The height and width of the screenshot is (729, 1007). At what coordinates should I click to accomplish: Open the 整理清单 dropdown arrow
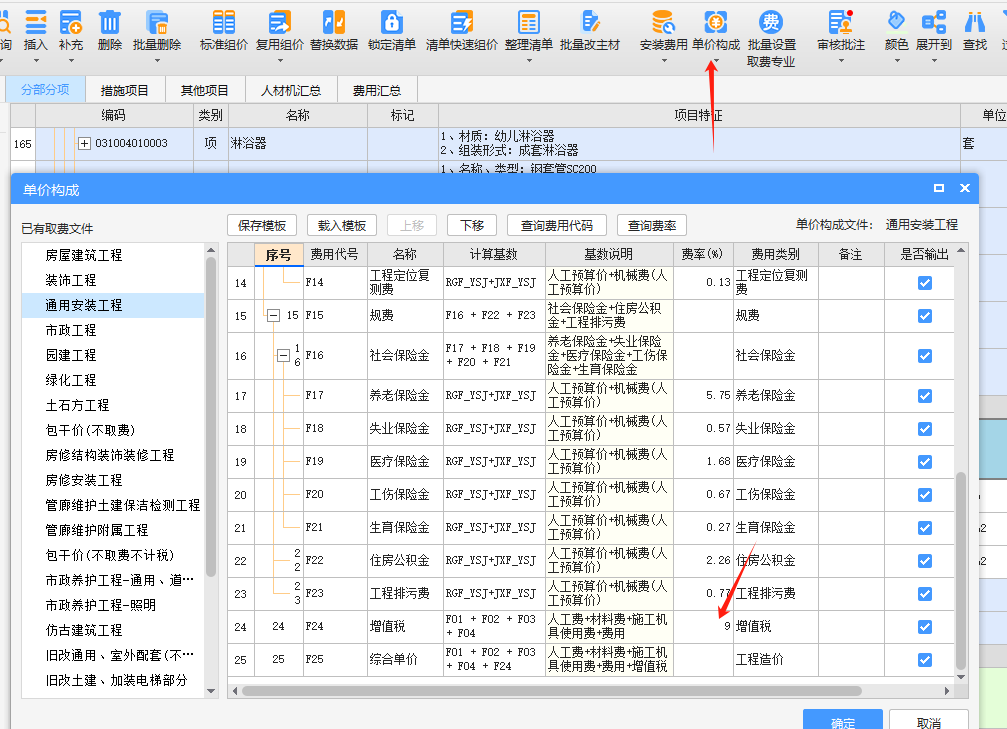529,61
